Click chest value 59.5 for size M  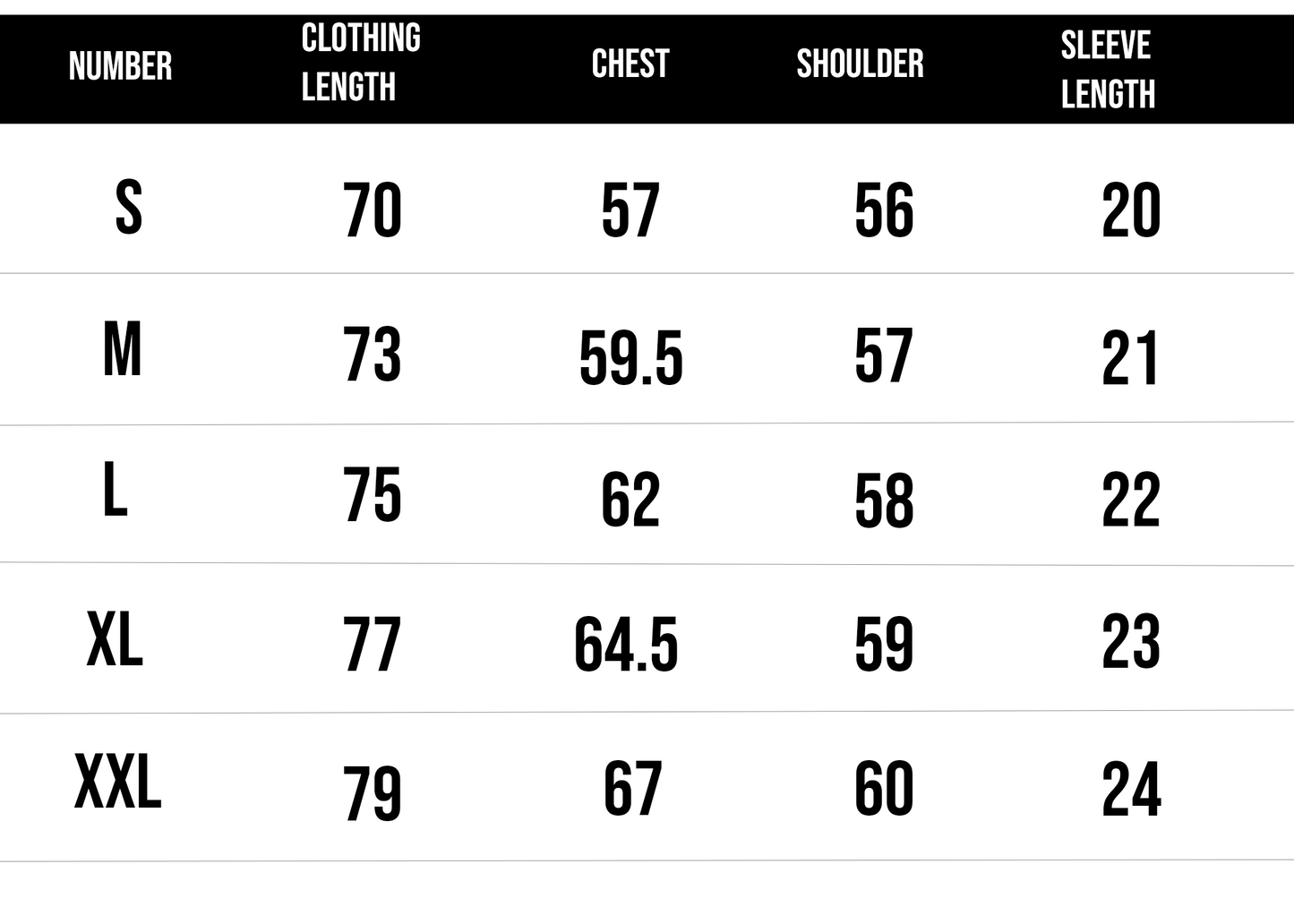pos(631,358)
